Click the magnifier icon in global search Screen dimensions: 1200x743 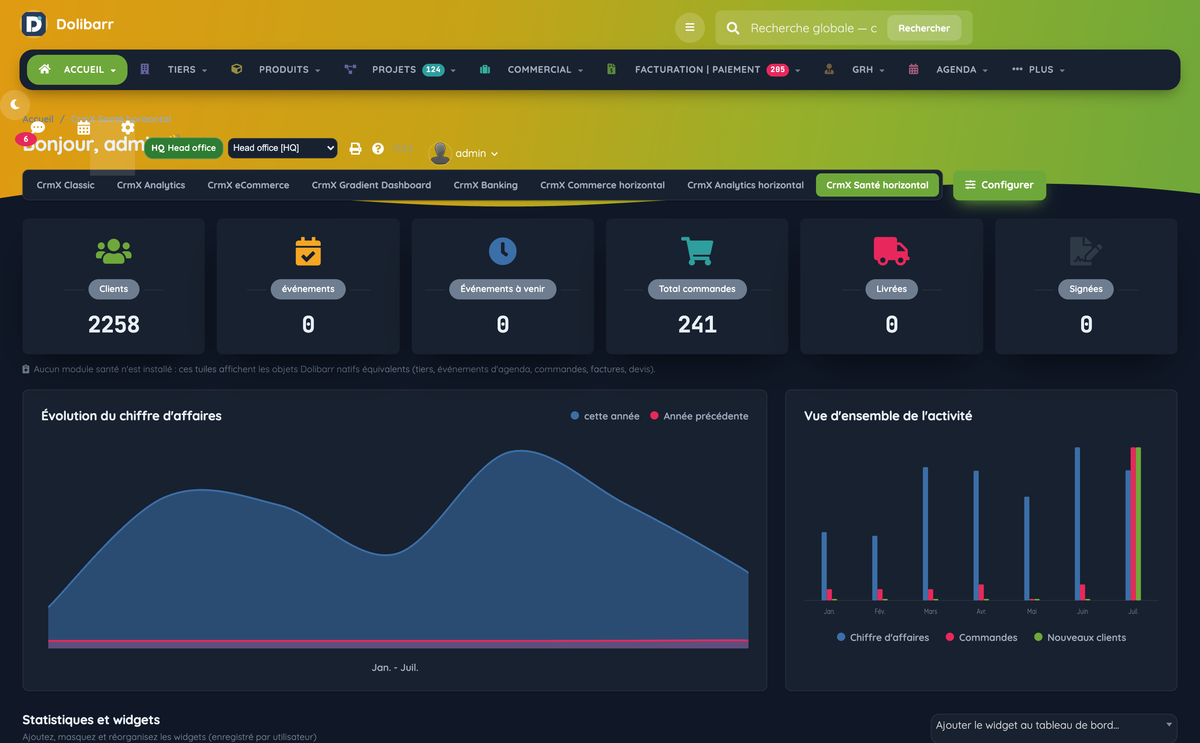point(733,28)
